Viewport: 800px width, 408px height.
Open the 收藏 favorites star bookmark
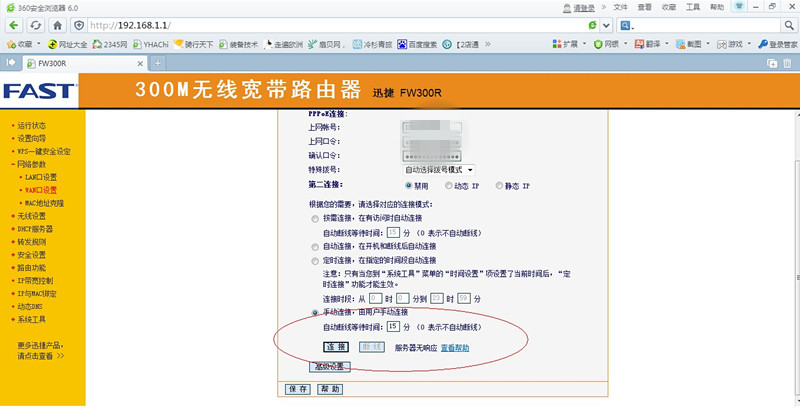click(x=20, y=44)
